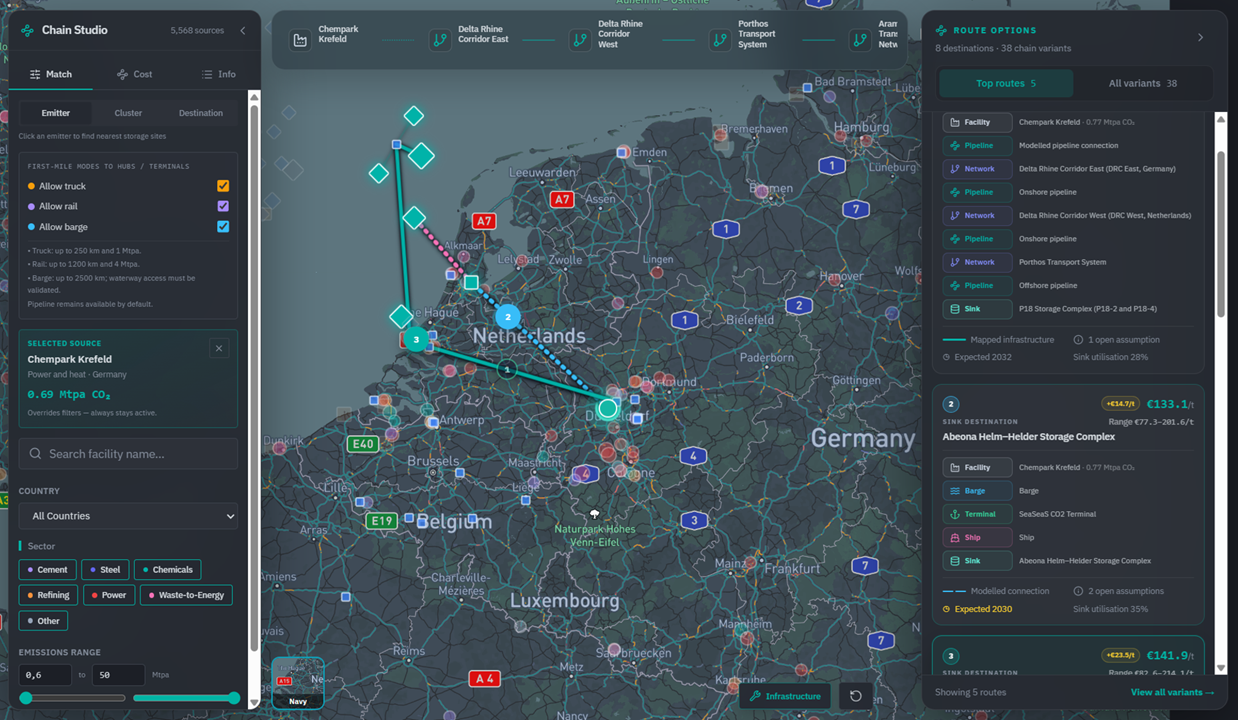
Task: Click the Infrastructure button
Action: tap(785, 696)
